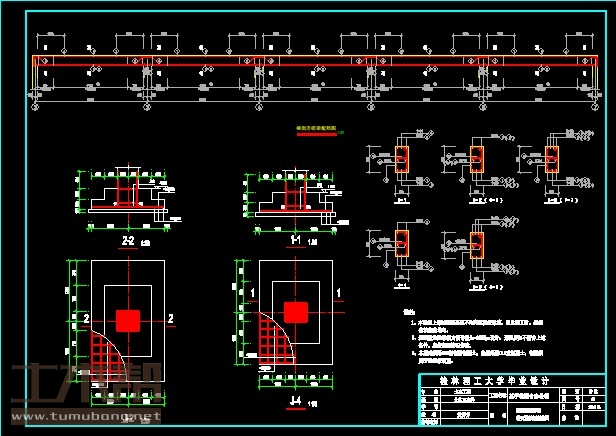
Task: Click the red column square in the 2-2 plan
Action: (128, 320)
